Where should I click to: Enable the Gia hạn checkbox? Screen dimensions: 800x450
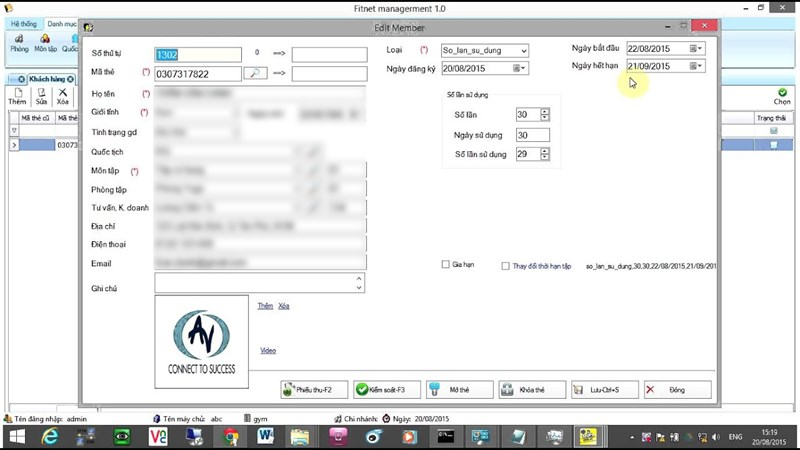click(x=445, y=265)
